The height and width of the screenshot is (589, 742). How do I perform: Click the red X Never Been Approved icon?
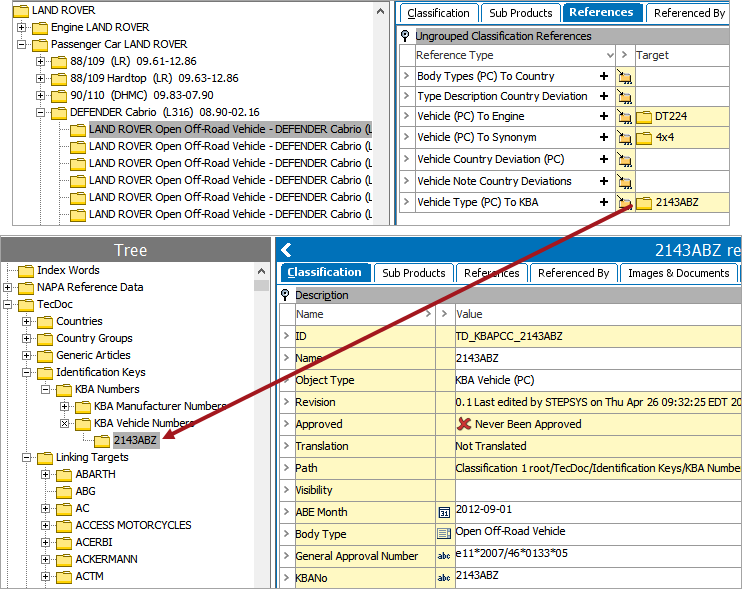click(464, 423)
